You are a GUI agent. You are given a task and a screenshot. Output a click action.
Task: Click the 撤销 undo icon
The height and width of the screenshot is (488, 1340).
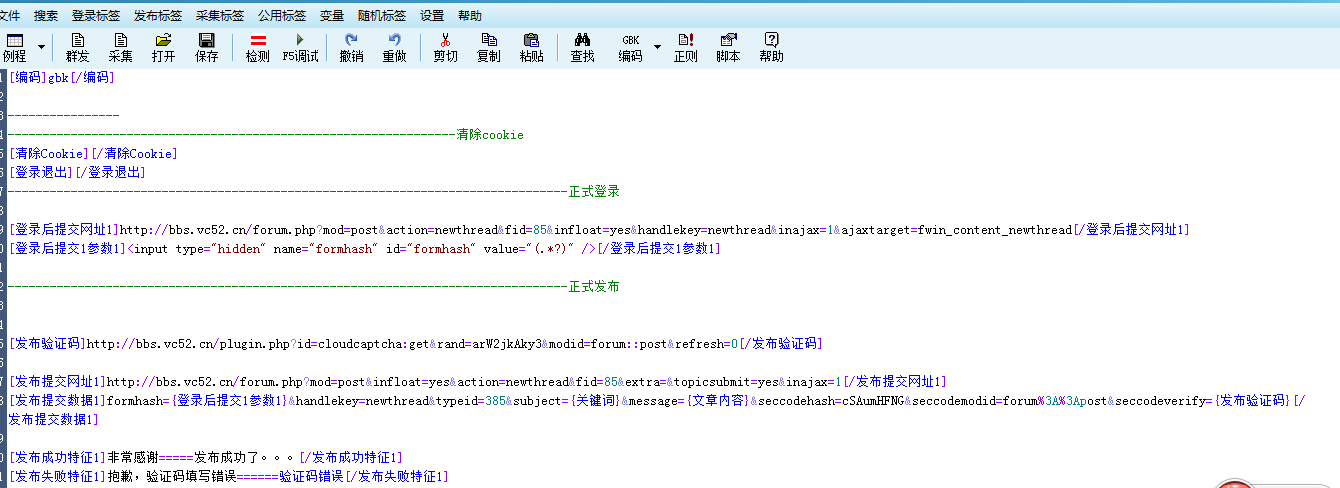pyautogui.click(x=352, y=47)
